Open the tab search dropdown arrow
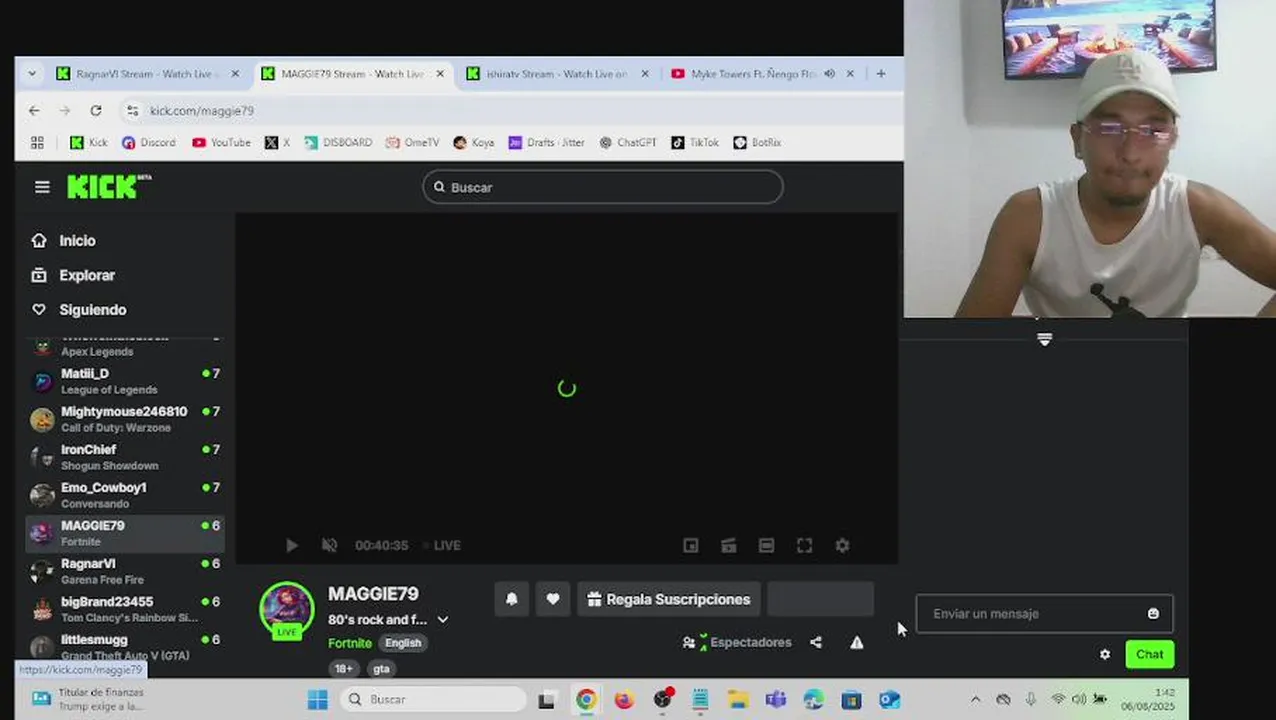 [32, 73]
